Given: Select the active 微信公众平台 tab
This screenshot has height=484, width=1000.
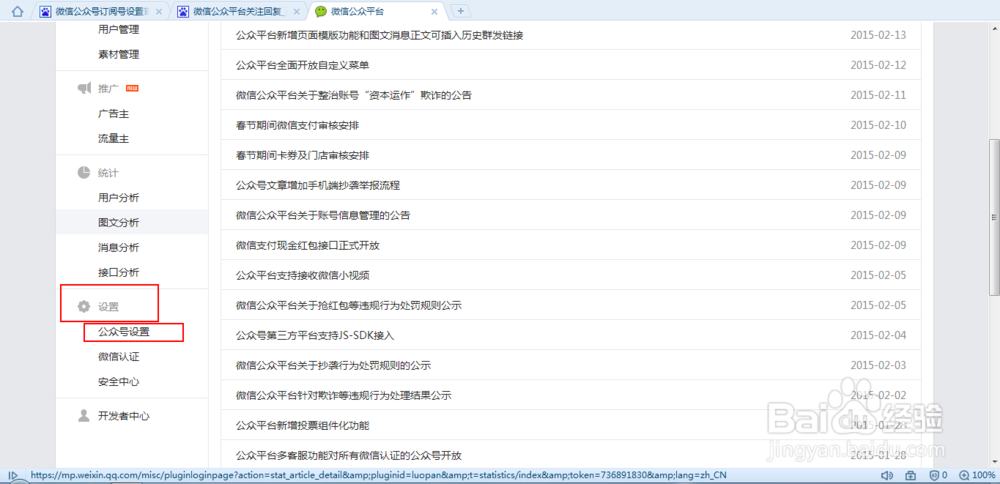Looking at the screenshot, I should pos(376,11).
